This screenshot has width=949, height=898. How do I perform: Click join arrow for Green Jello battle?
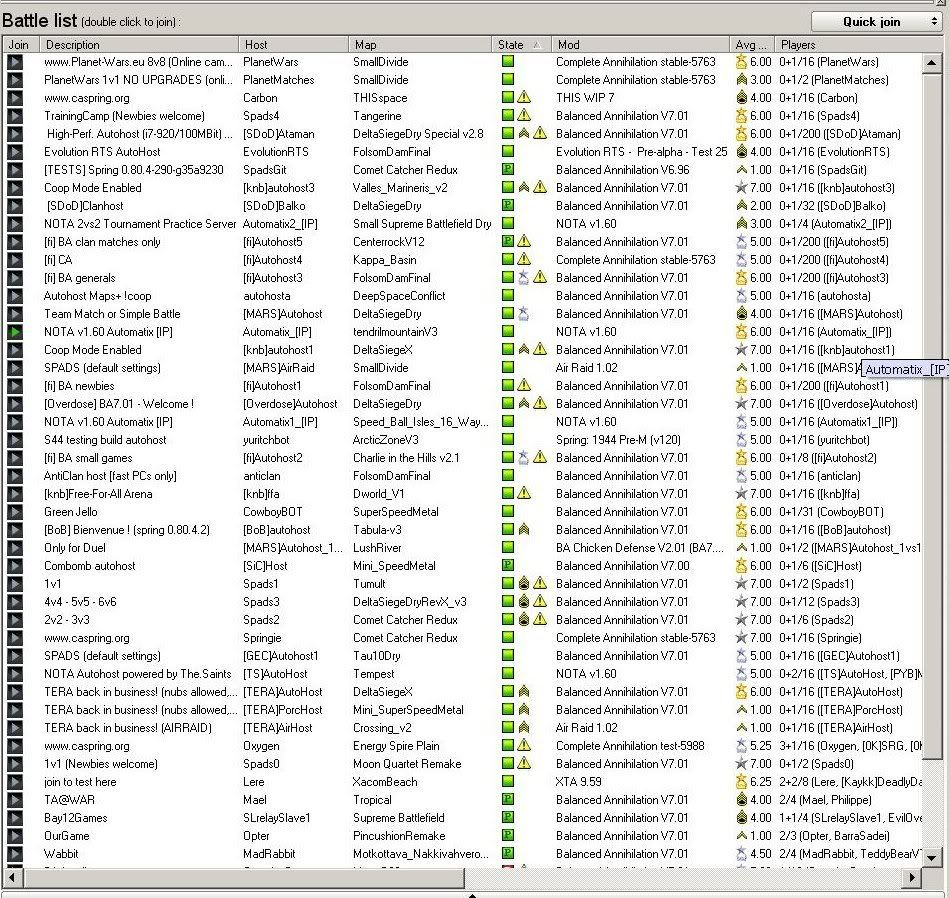(x=15, y=512)
